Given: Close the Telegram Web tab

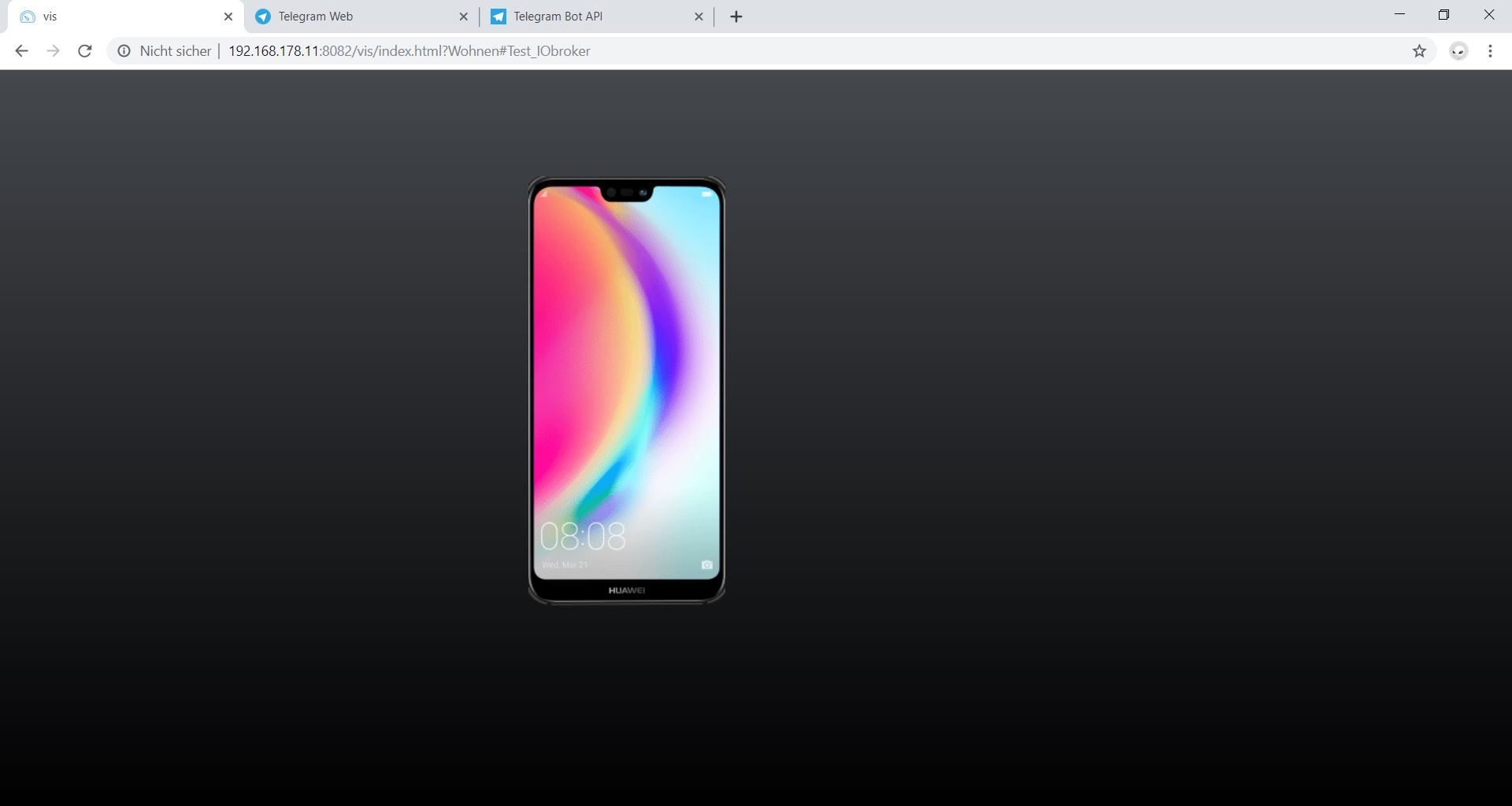Looking at the screenshot, I should [x=463, y=17].
